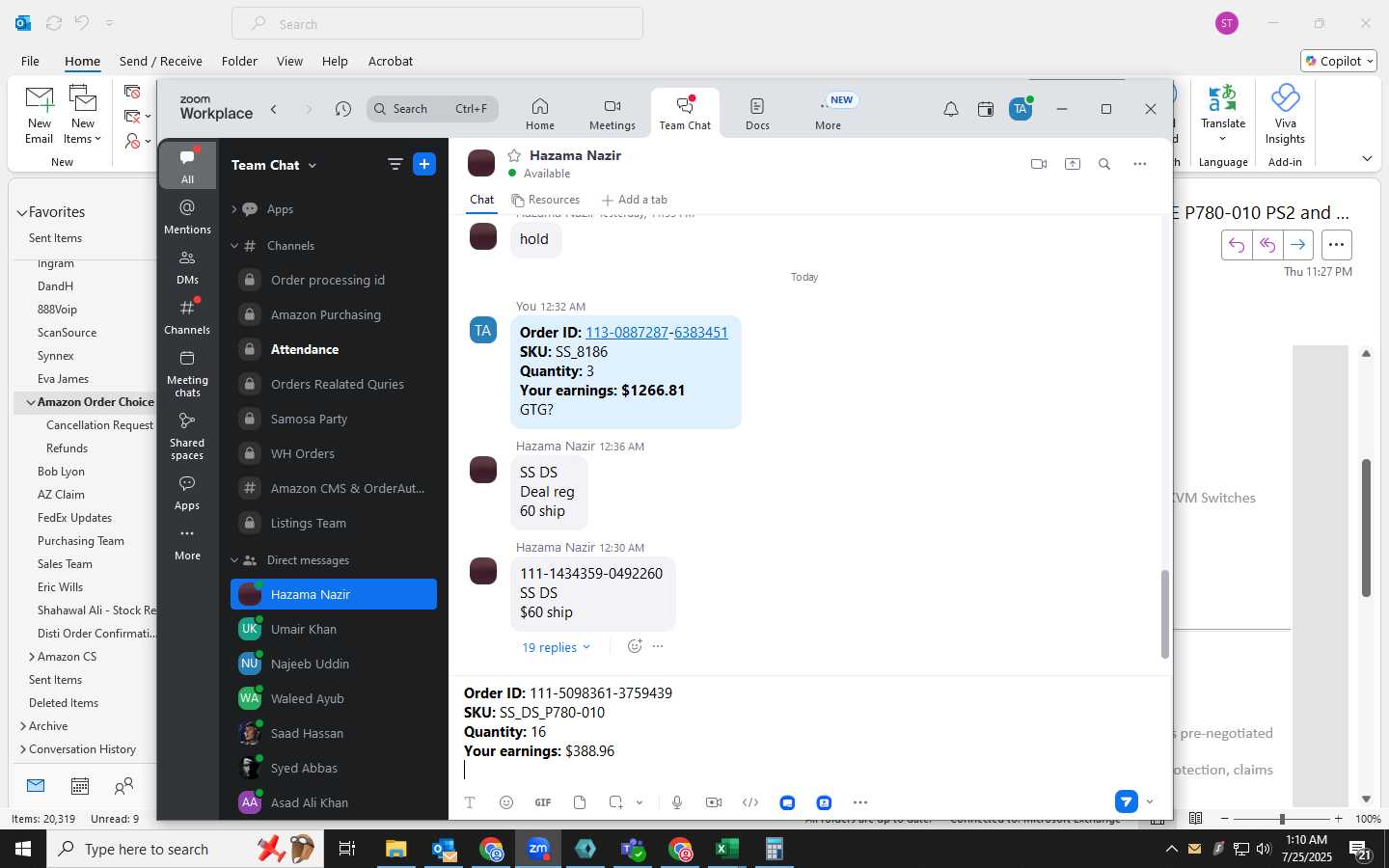Collapse the Channels section

233,246
